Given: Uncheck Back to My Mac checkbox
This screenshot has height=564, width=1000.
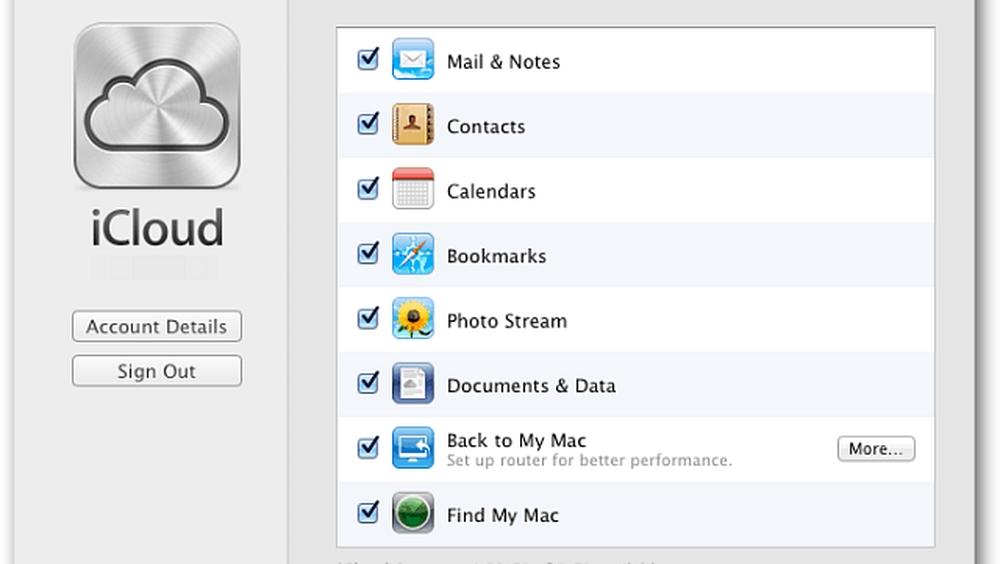Looking at the screenshot, I should [x=368, y=448].
